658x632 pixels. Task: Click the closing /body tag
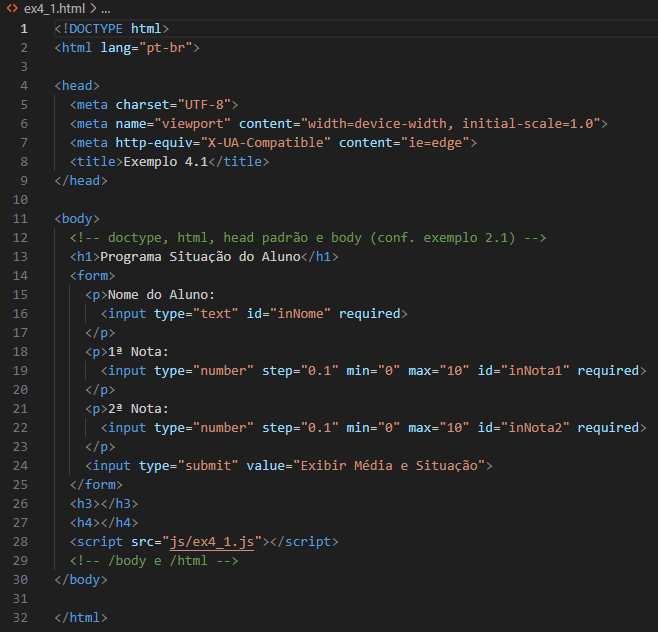pyautogui.click(x=81, y=580)
